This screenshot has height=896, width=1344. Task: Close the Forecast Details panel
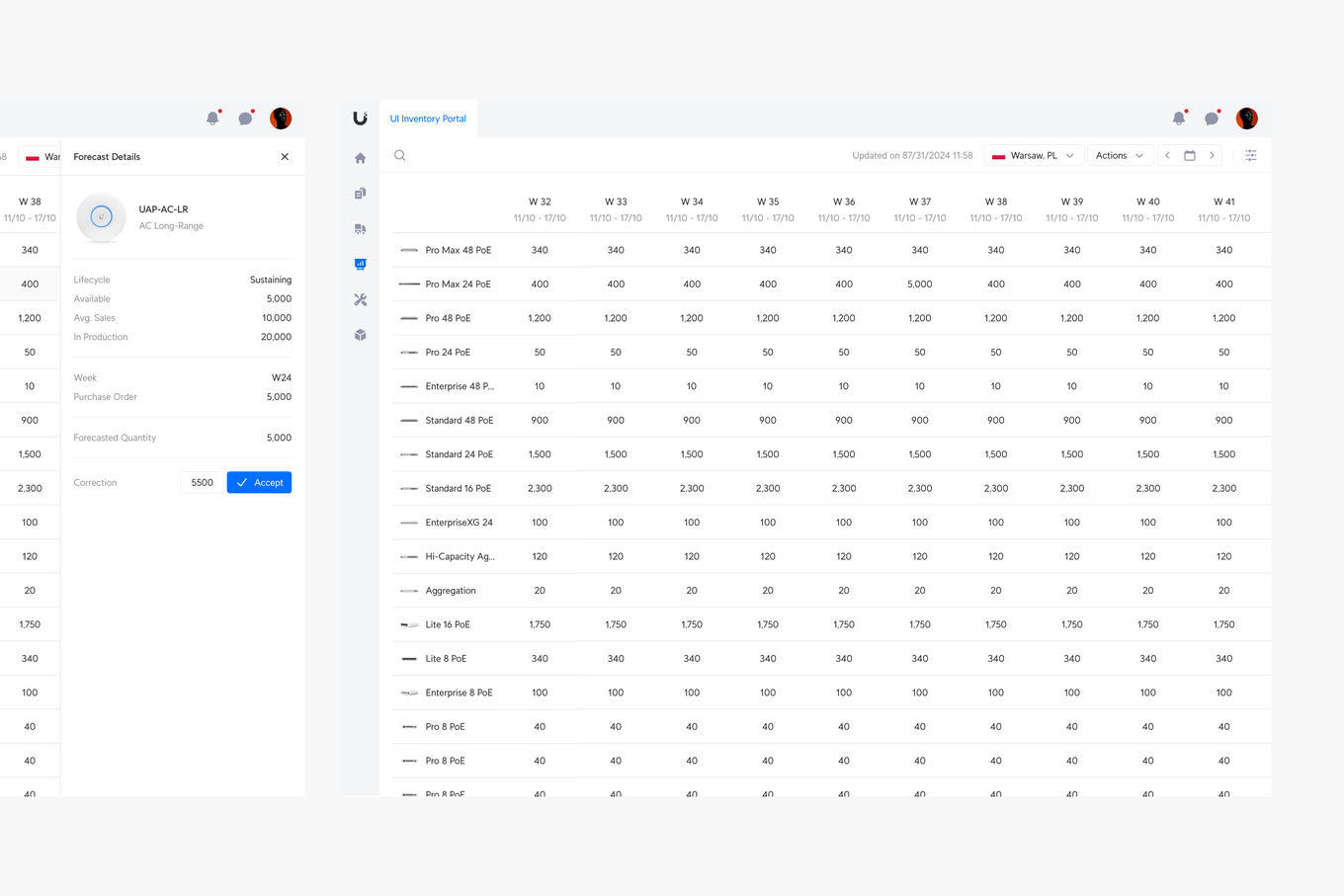[285, 157]
